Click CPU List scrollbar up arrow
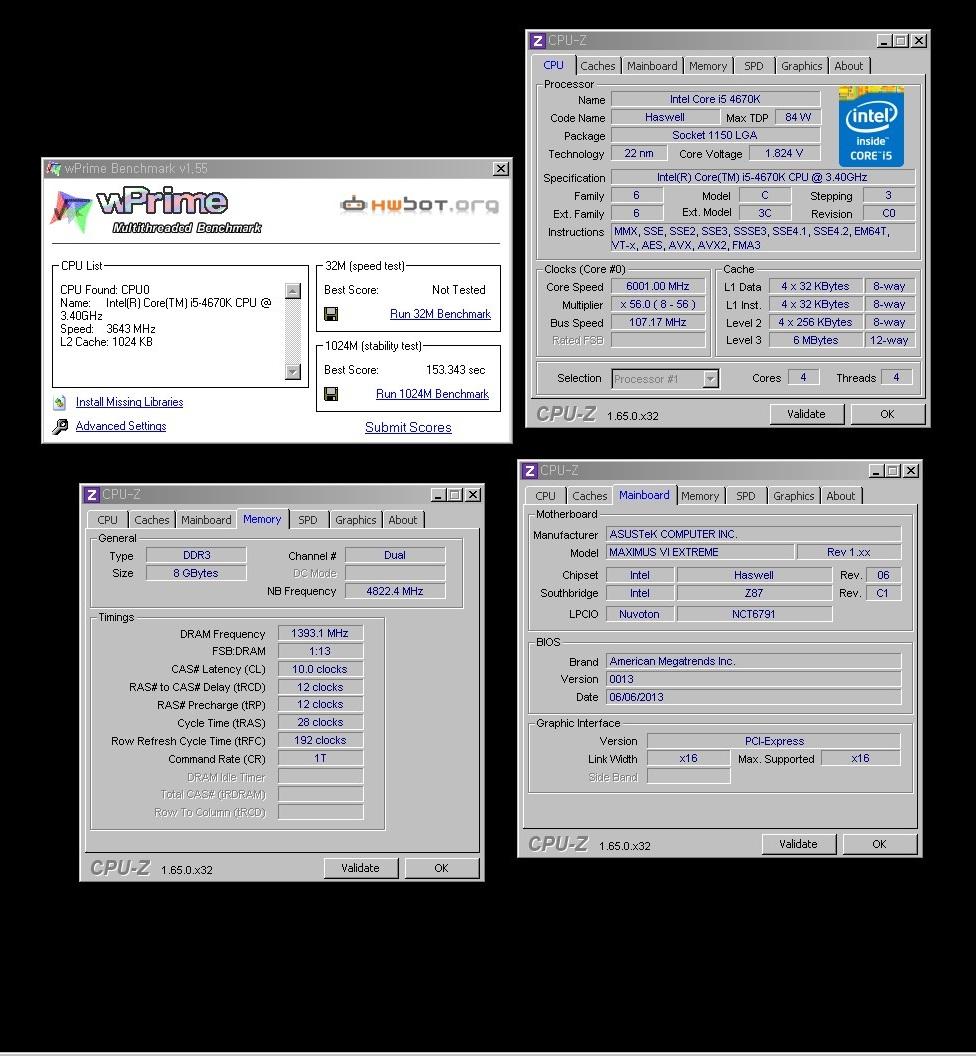This screenshot has height=1056, width=976. click(293, 290)
